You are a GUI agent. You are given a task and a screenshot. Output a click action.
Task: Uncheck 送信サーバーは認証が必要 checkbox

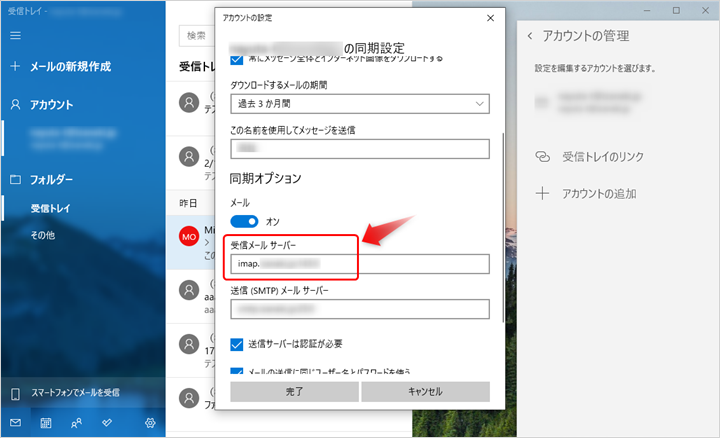click(x=237, y=345)
